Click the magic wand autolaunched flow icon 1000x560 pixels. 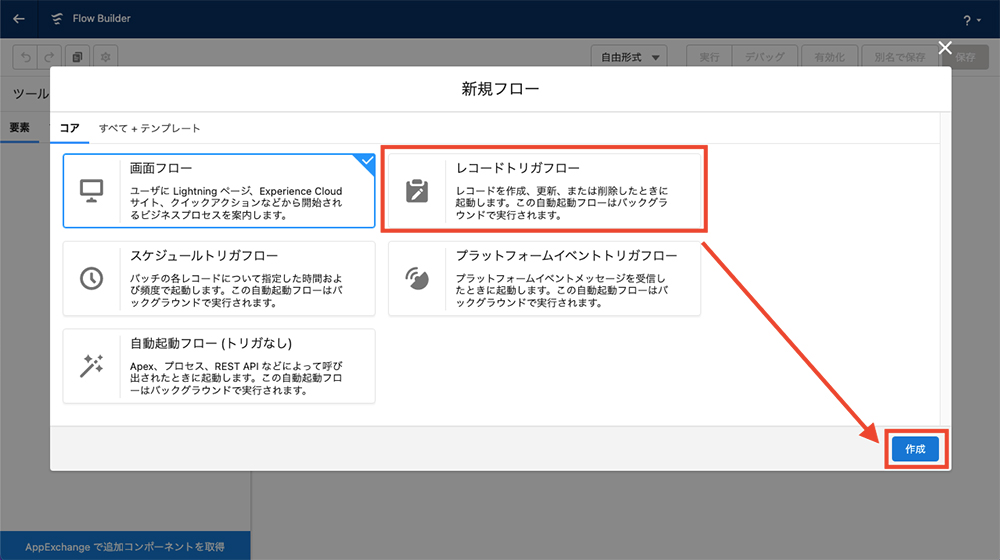pos(91,366)
